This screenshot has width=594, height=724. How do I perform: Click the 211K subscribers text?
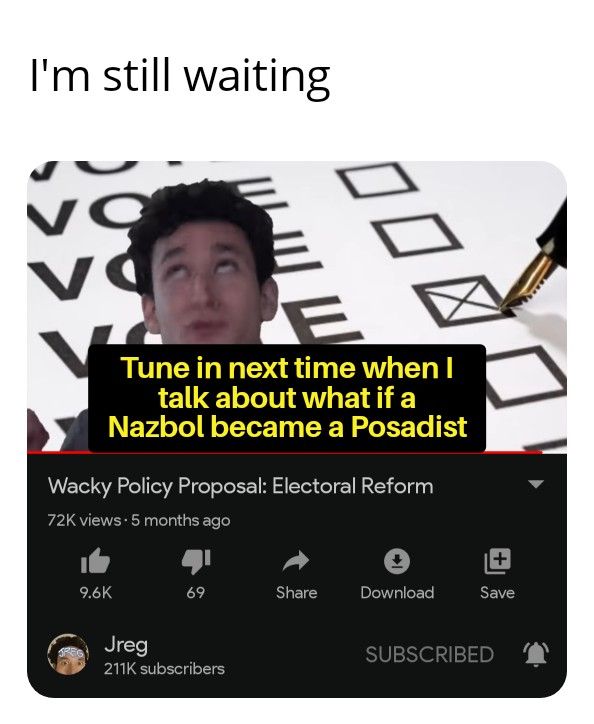[x=164, y=669]
